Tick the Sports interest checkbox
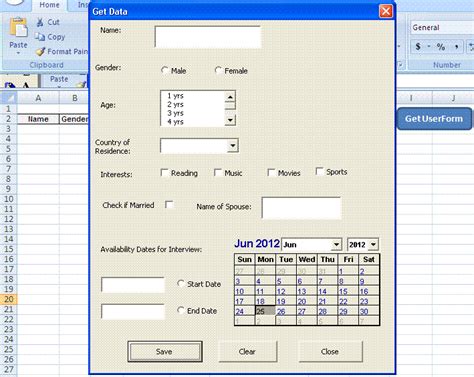This screenshot has height=377, width=474. coord(319,171)
